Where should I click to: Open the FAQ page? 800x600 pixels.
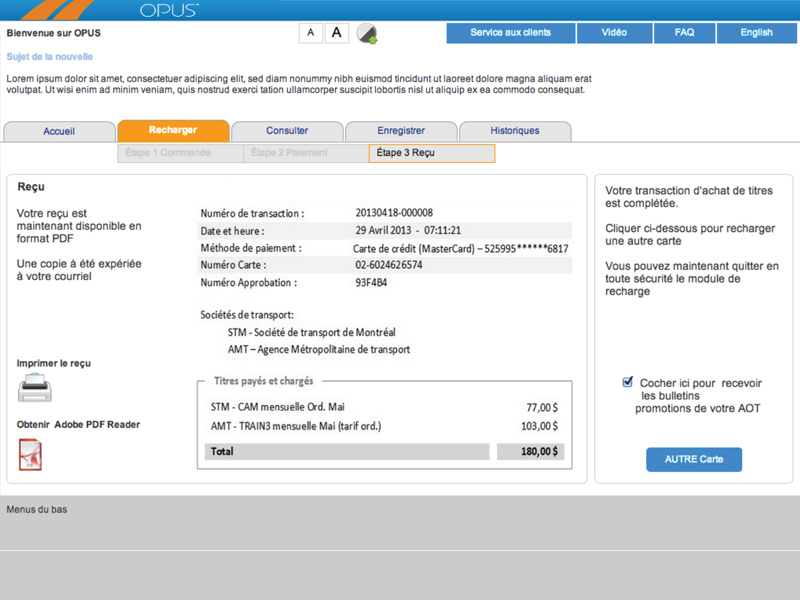[x=685, y=33]
